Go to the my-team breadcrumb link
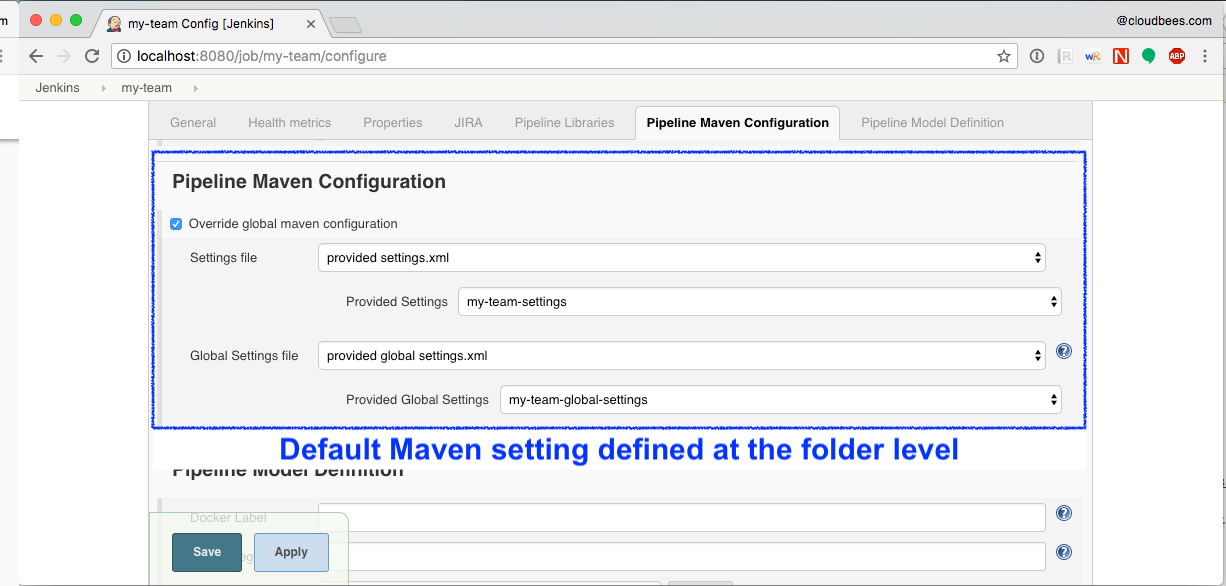Screen dimensions: 1226x586 (146, 88)
